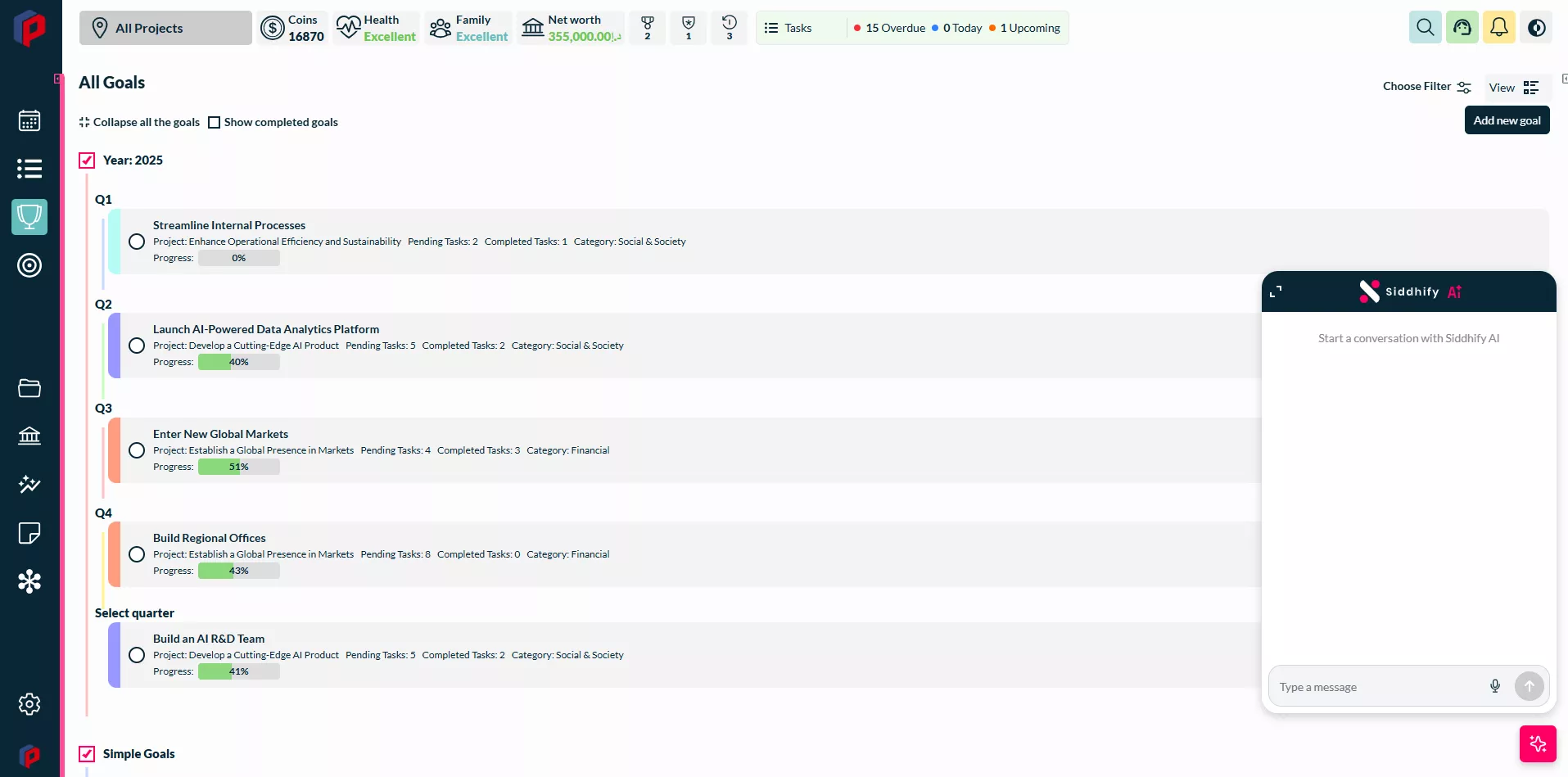Open settings gear in sidebar
The width and height of the screenshot is (1568, 777).
(29, 704)
